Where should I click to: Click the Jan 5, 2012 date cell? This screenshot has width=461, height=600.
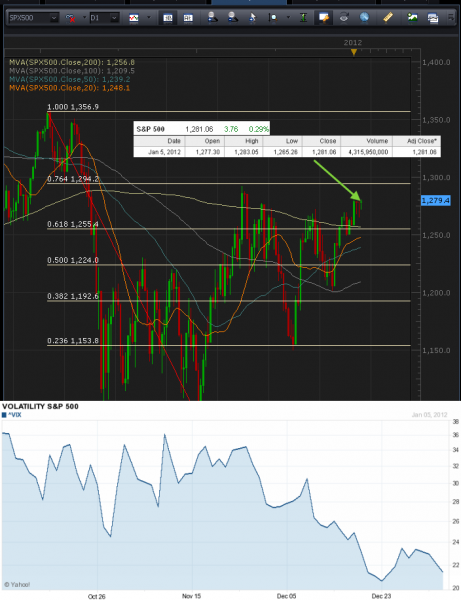pos(165,152)
